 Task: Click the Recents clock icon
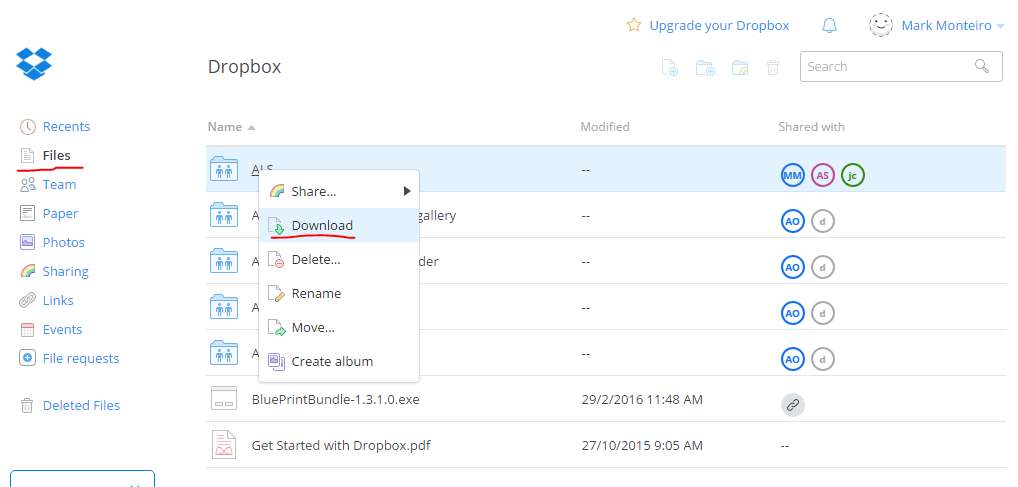click(x=27, y=127)
